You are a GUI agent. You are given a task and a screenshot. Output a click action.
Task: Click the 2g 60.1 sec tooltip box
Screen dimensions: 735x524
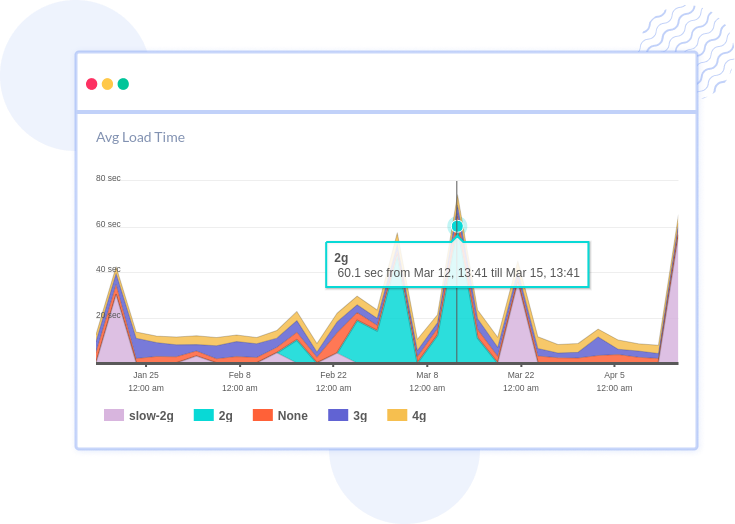click(457, 265)
